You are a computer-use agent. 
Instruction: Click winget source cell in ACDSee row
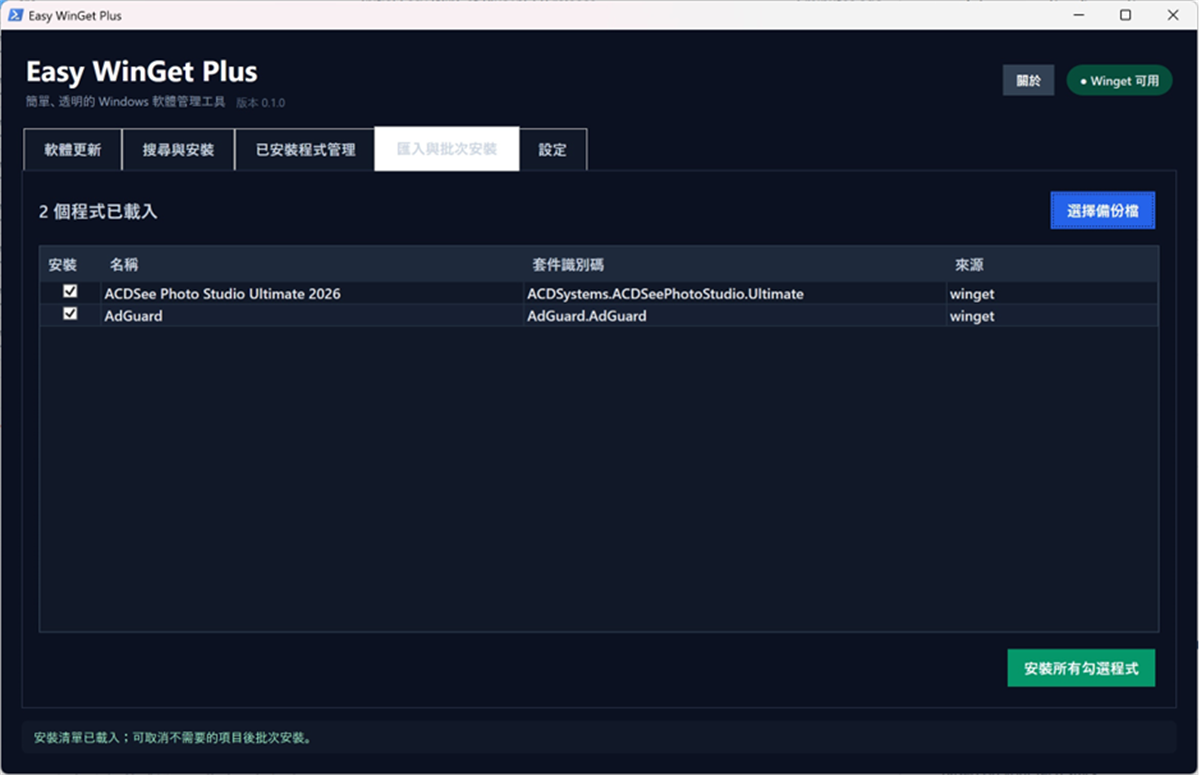1052,293
